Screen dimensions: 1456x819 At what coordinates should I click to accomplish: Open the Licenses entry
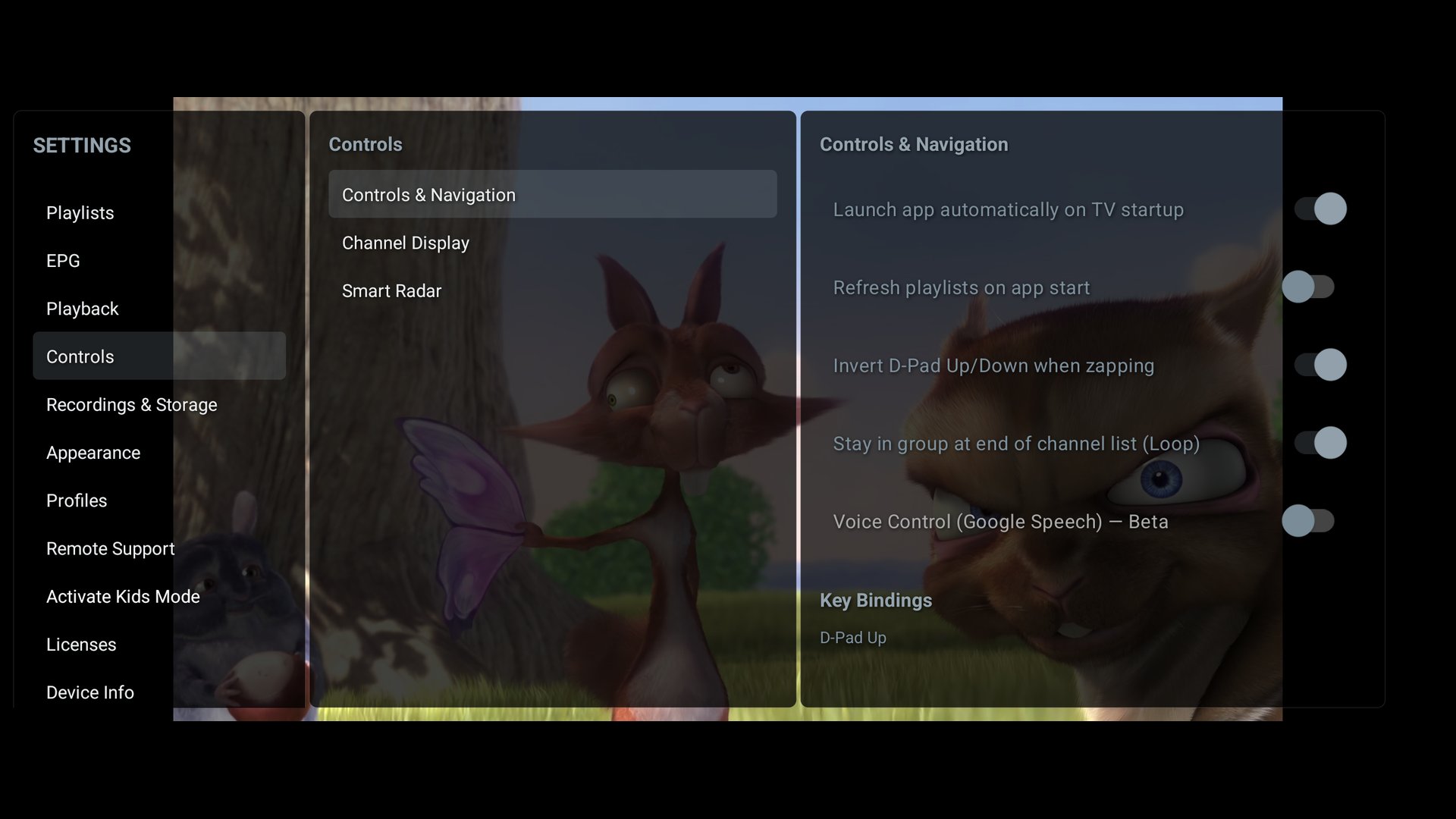point(159,644)
